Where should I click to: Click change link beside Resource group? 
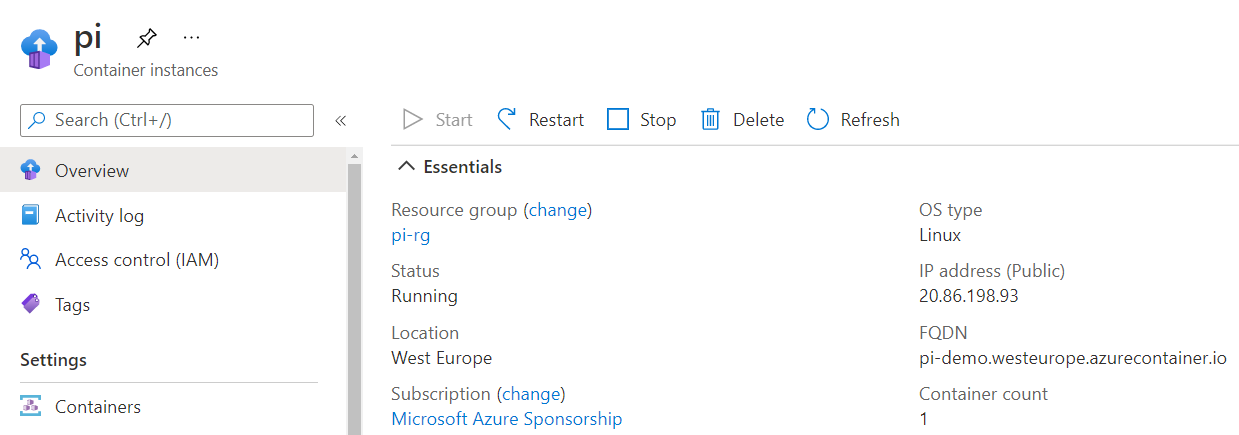pyautogui.click(x=560, y=210)
